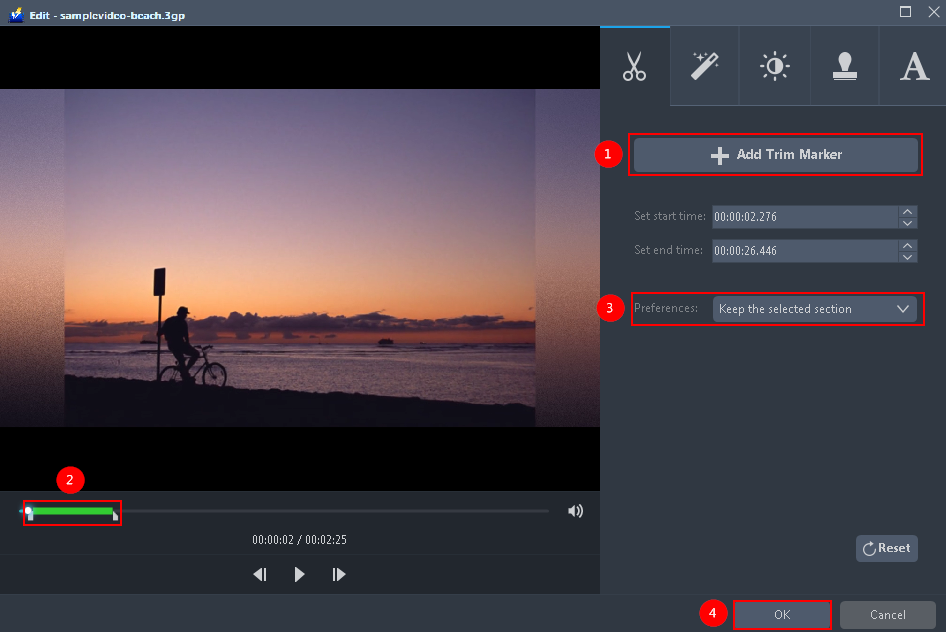Switch to the Trim scissors tab
946x632 pixels.
point(635,66)
